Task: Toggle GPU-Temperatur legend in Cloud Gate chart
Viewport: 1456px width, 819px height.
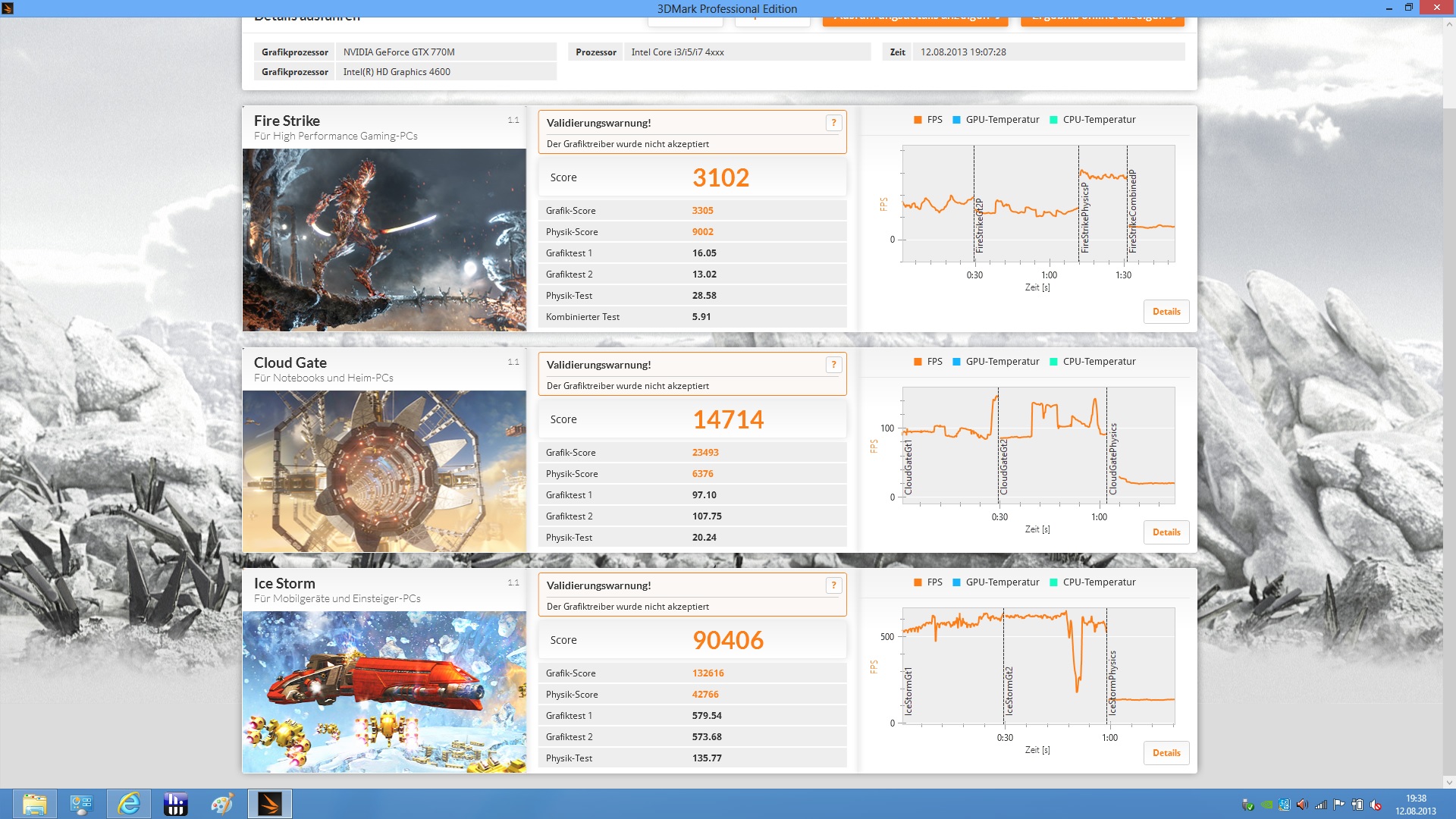Action: pos(996,362)
